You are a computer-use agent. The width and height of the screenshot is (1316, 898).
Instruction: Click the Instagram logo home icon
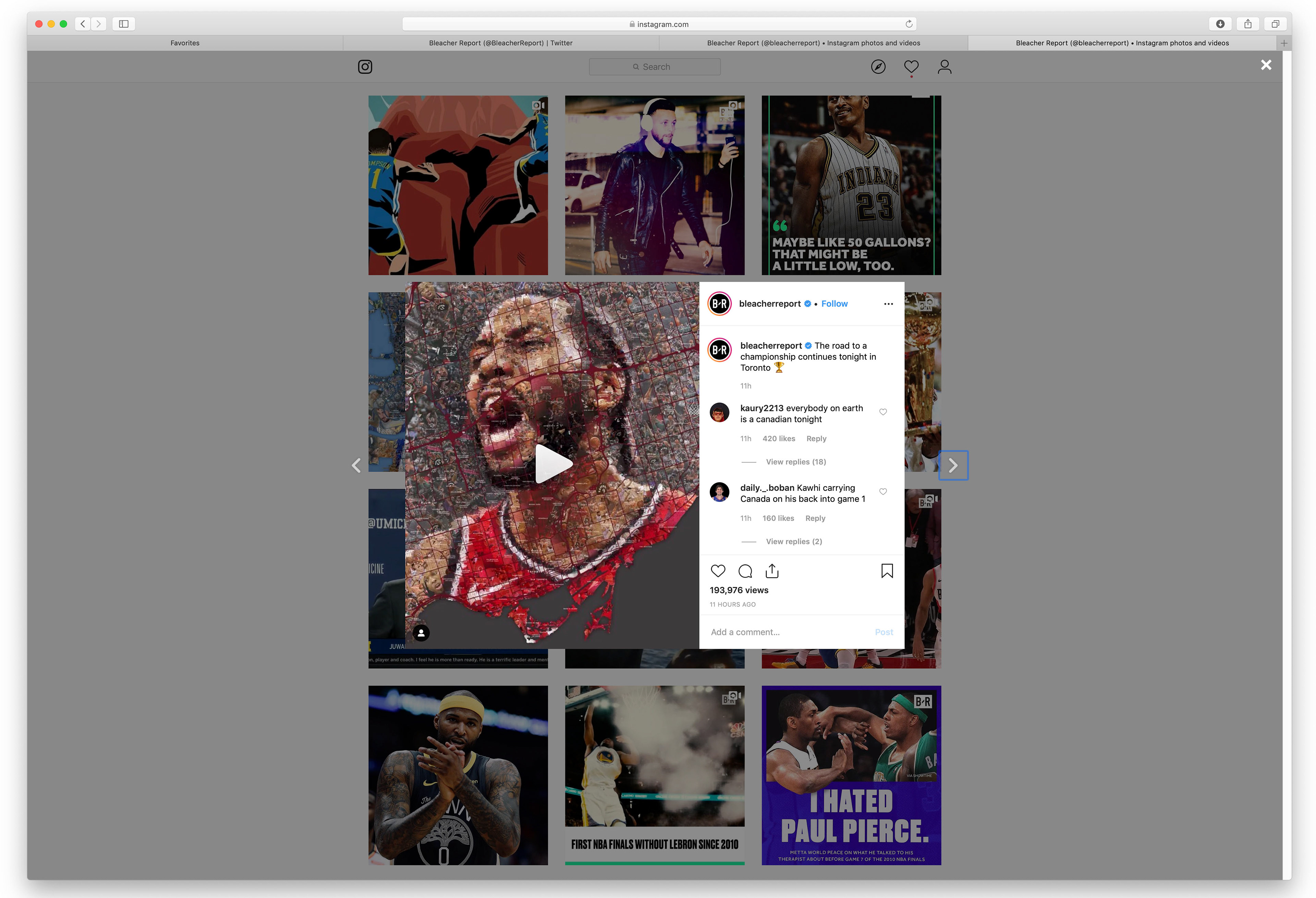click(x=365, y=67)
